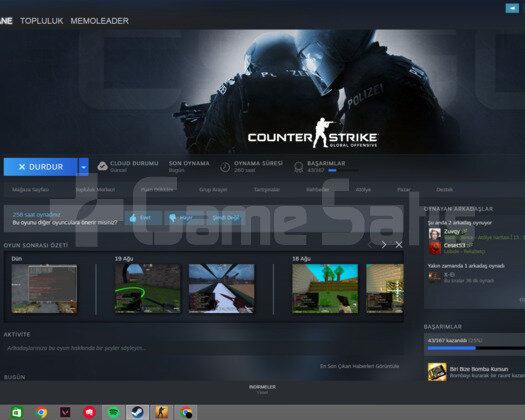Click the Counter-Strike Global Offensive logo
This screenshot has height=420, width=525.
click(312, 133)
